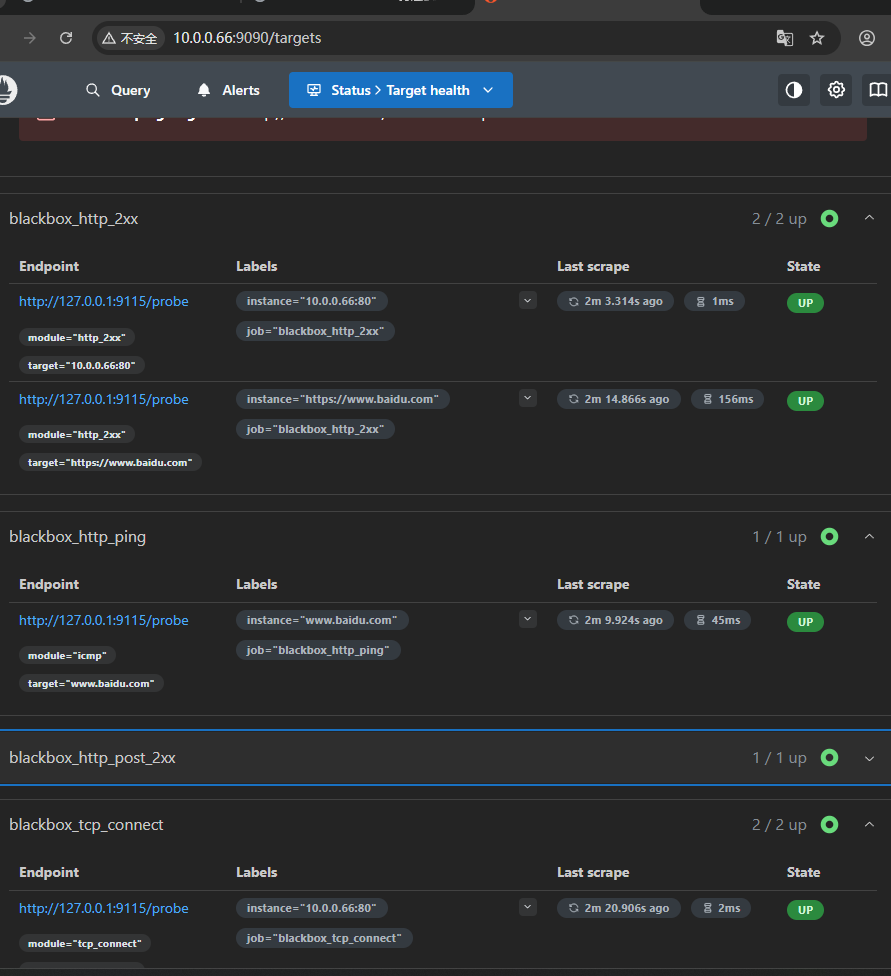
Task: Open probe link for tcp_connect module
Action: coord(103,908)
